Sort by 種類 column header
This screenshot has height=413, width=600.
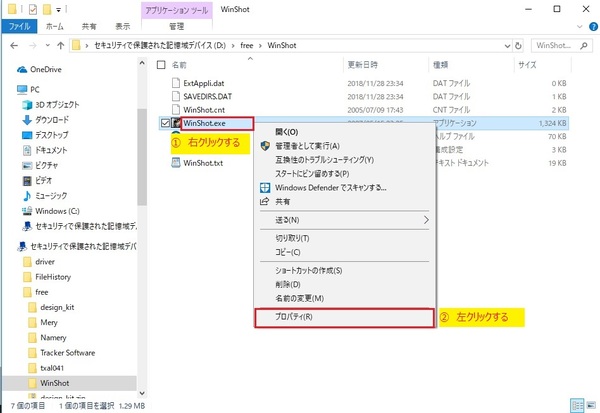[x=471, y=65]
